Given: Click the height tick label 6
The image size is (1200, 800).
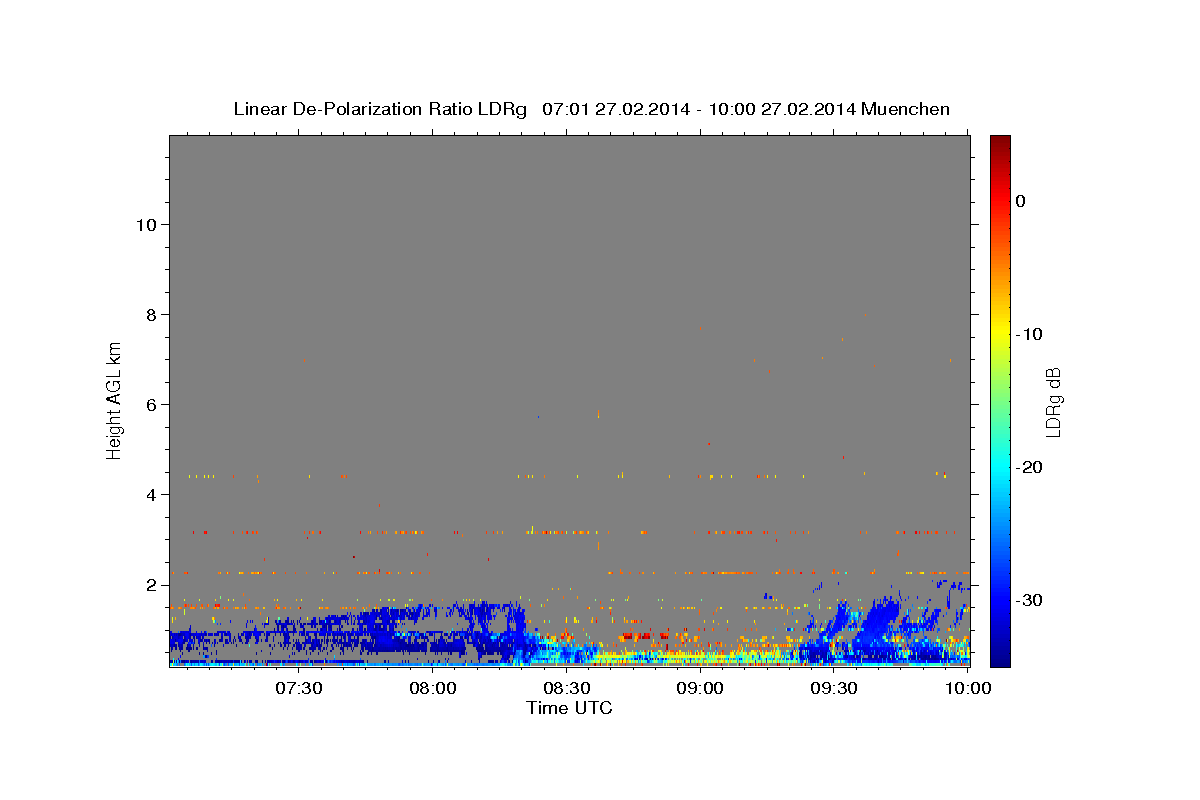Looking at the screenshot, I should 152,405.
